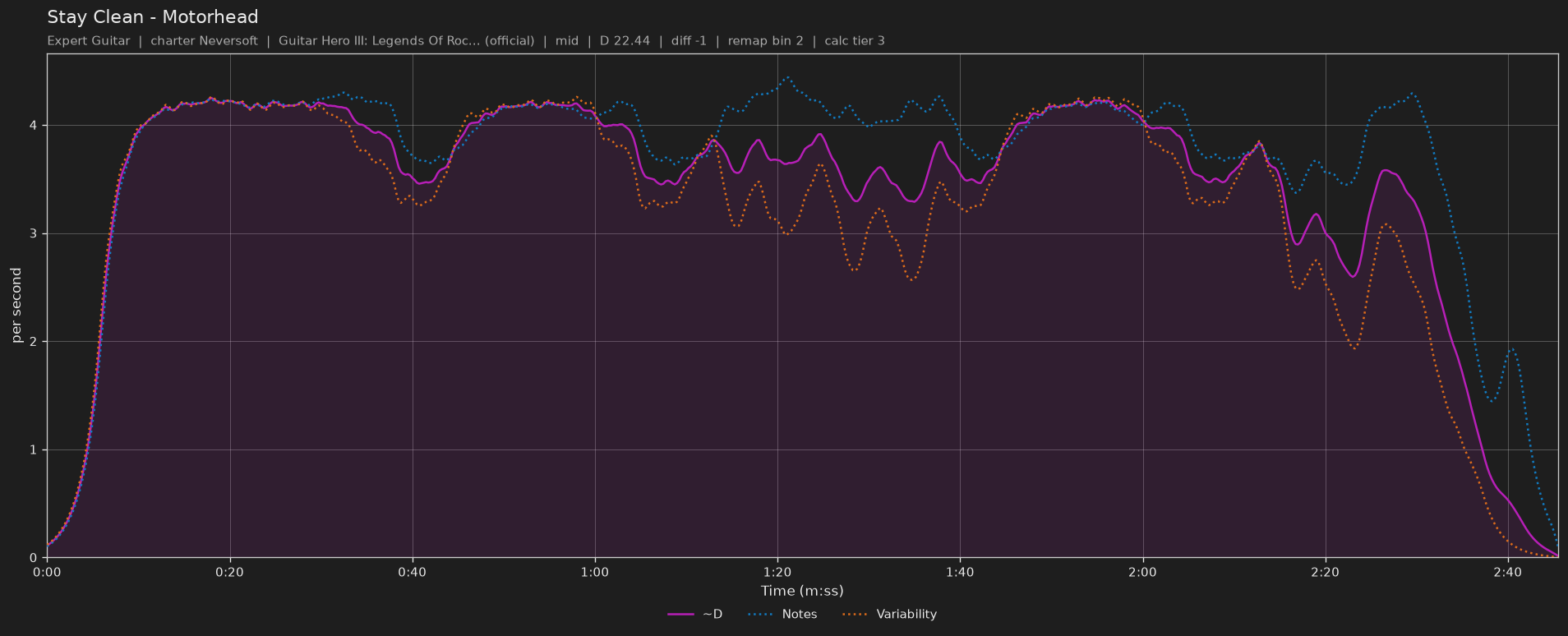This screenshot has width=1568, height=636.
Task: Click the magenta line swatch beside '~D'
Action: (x=681, y=615)
